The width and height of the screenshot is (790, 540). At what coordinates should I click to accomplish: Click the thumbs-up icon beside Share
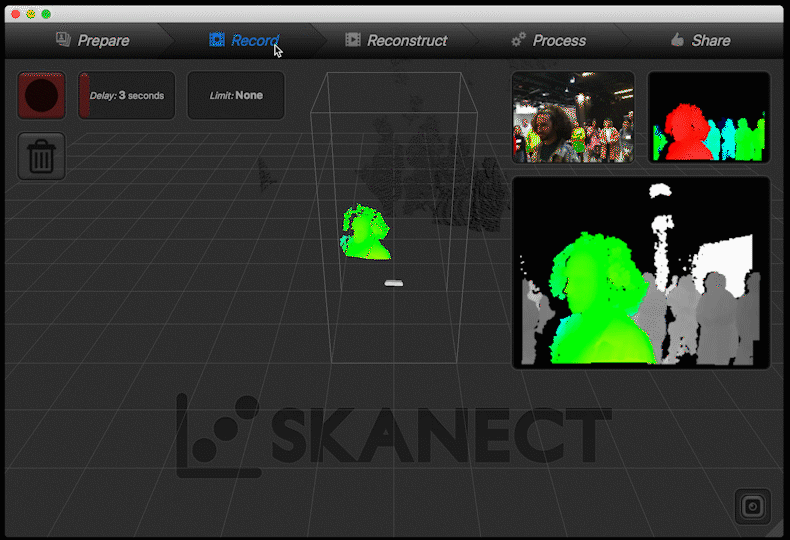pos(678,39)
